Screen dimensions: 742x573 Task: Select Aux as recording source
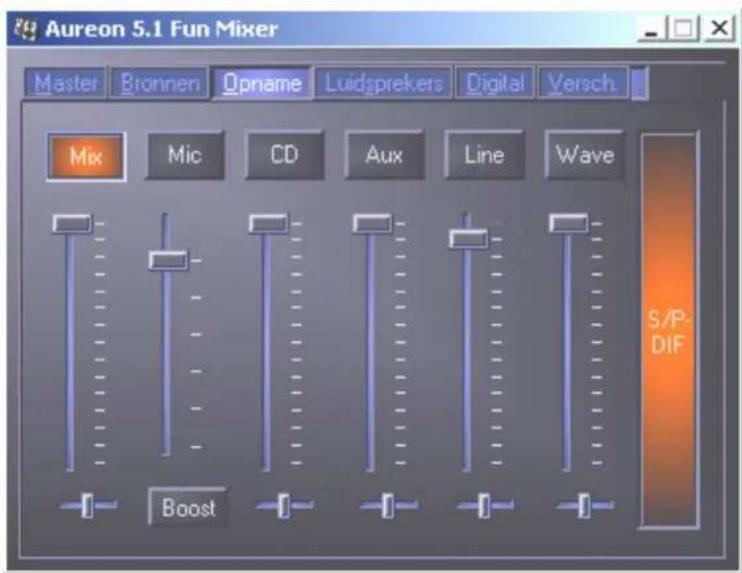384,155
